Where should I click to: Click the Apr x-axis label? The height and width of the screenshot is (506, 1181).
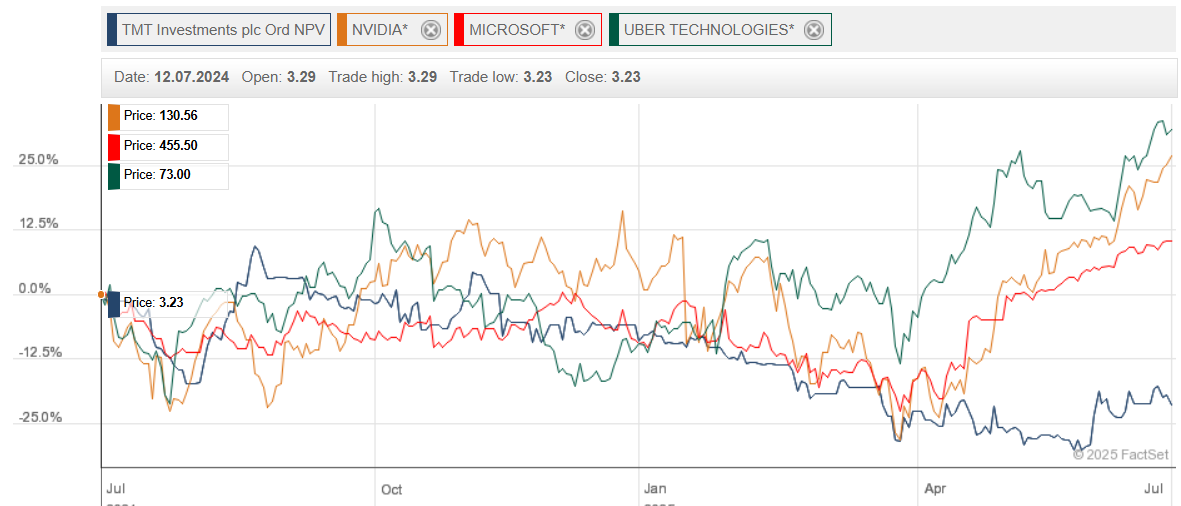(936, 490)
